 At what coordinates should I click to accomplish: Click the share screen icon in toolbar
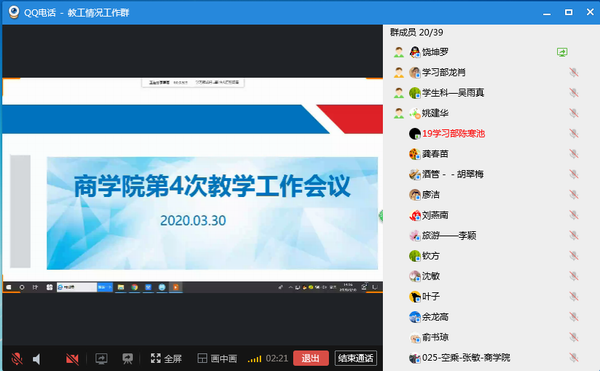point(101,358)
